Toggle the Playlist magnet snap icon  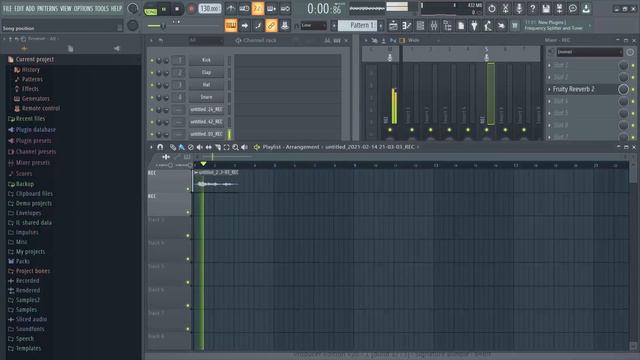(160, 147)
